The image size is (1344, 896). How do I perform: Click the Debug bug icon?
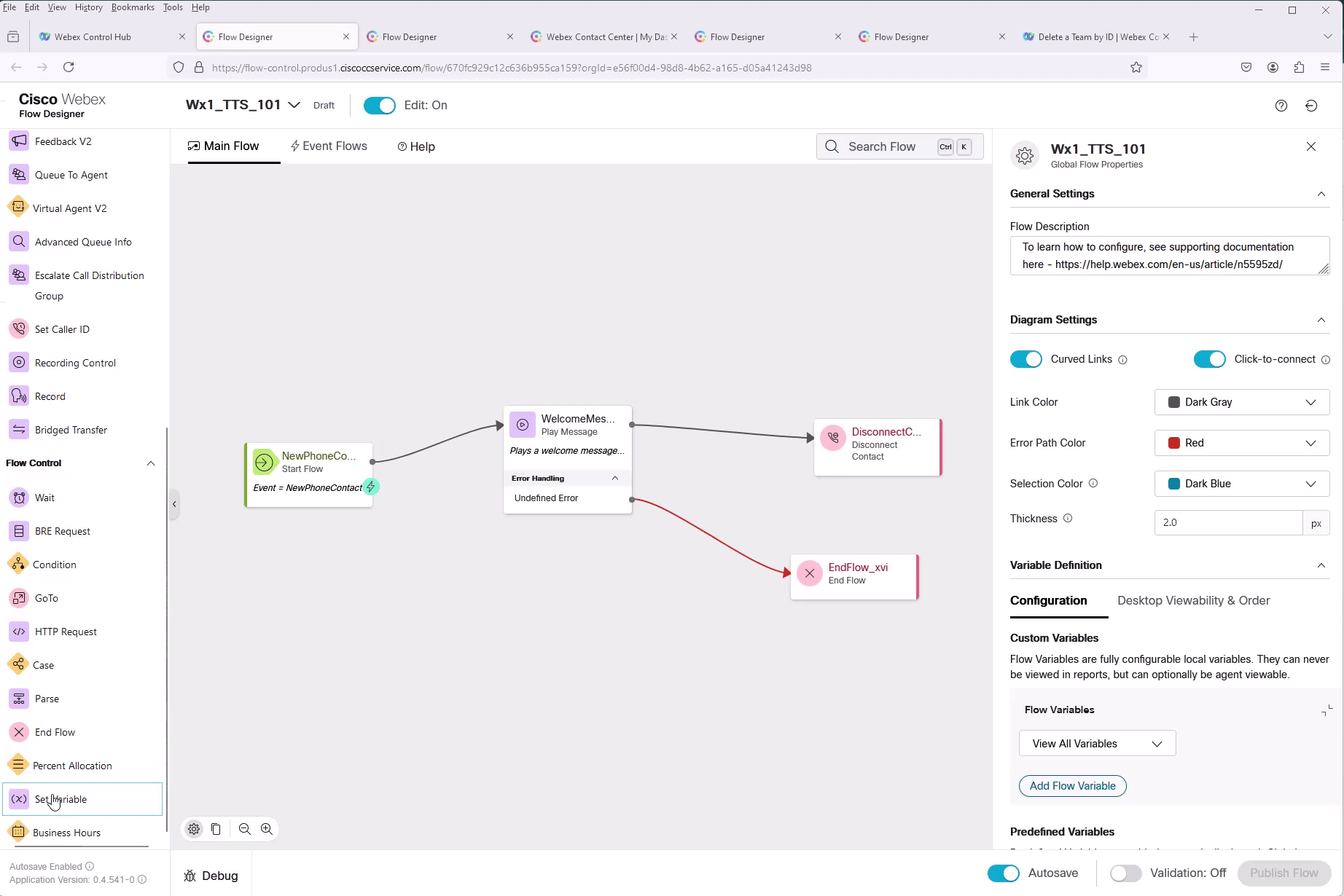point(190,876)
